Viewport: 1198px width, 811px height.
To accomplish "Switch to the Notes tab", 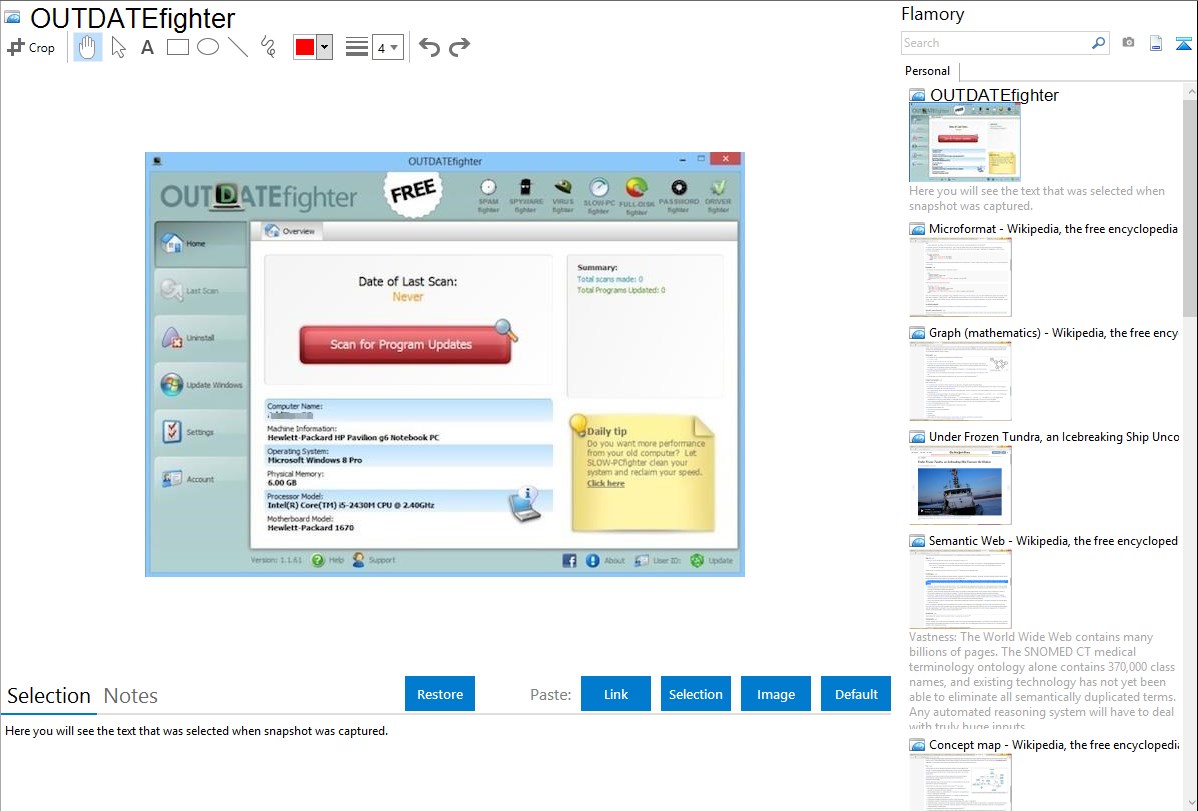I will coord(131,696).
